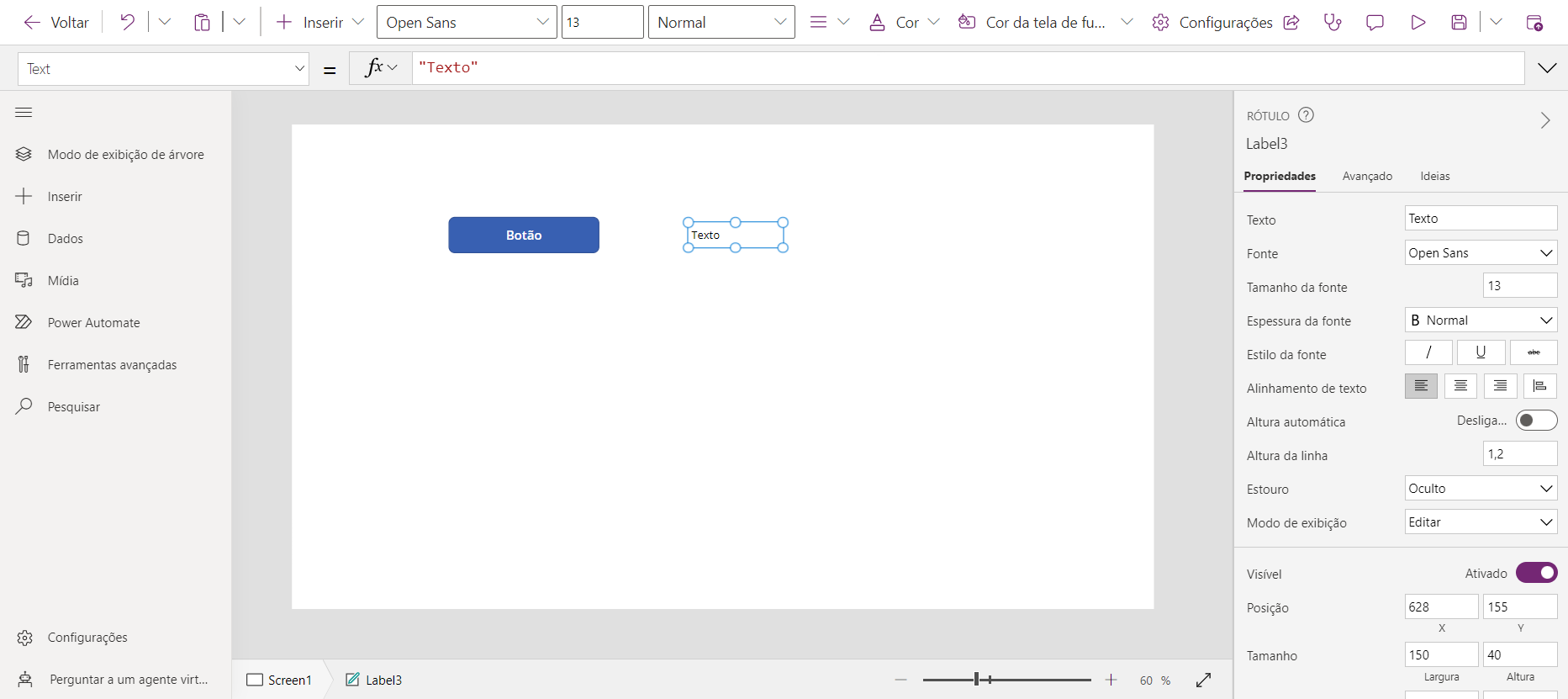1568x699 pixels.
Task: Expand the save options dropdown arrow
Action: tap(1496, 23)
